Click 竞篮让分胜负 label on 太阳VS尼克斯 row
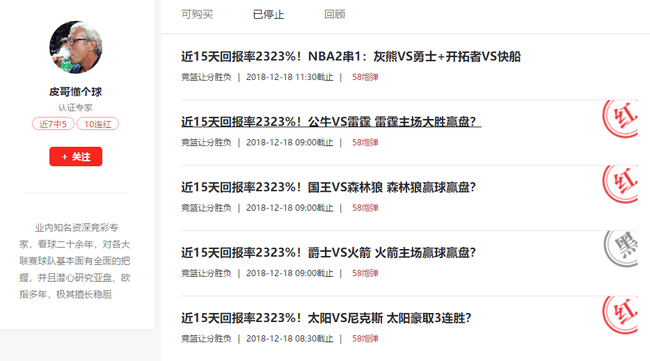 [x=206, y=339]
